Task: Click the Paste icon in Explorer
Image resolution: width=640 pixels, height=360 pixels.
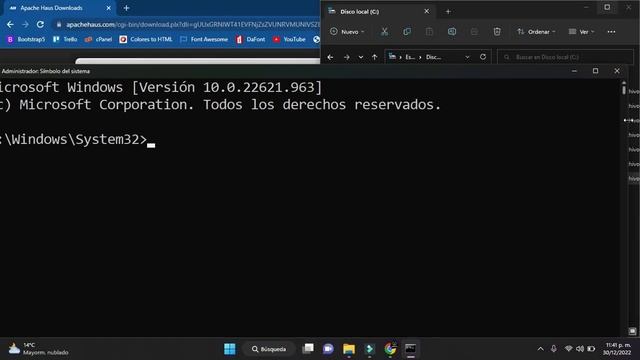Action: 429,32
